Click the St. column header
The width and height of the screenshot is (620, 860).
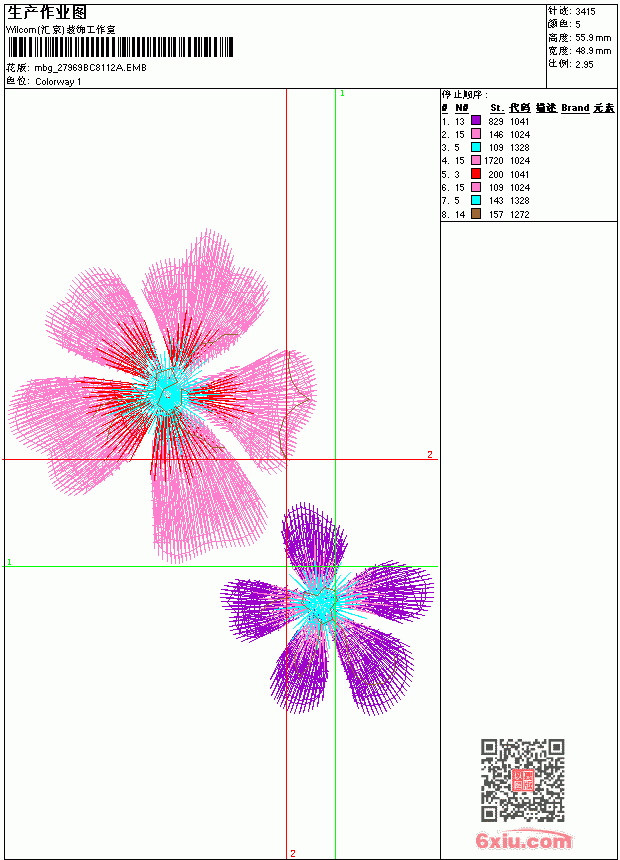tap(497, 108)
